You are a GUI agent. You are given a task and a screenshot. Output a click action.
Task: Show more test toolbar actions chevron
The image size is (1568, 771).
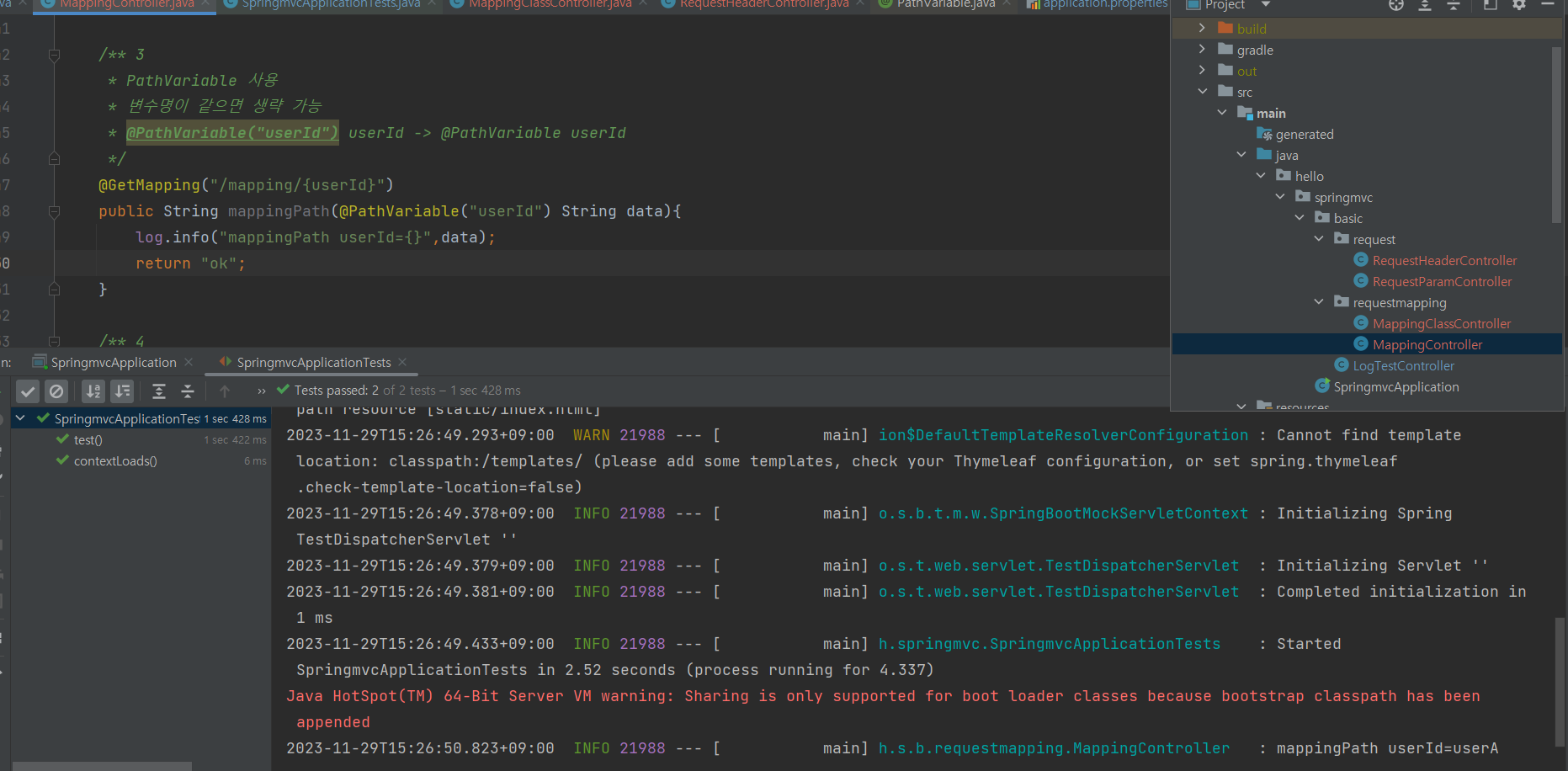point(261,391)
